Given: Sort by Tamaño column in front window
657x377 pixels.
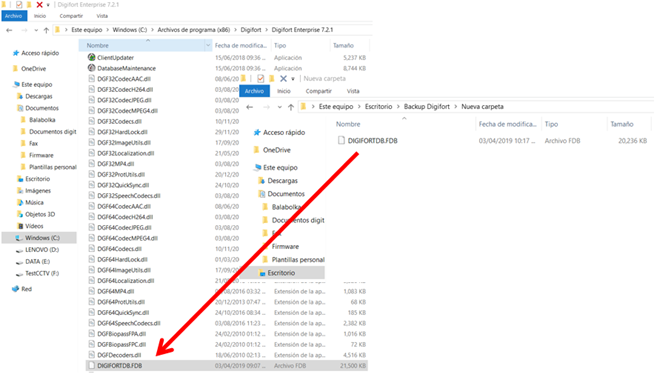Looking at the screenshot, I should [622, 124].
